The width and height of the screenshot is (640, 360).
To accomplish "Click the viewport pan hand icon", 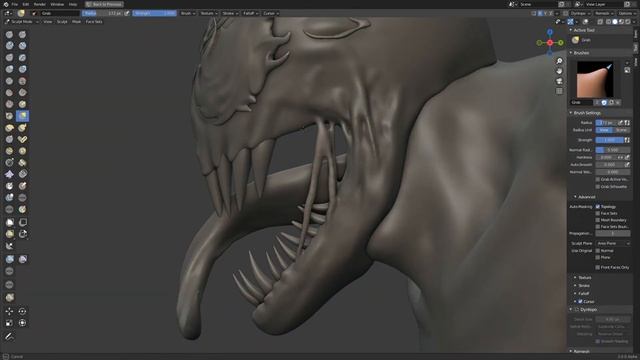I will (559, 71).
